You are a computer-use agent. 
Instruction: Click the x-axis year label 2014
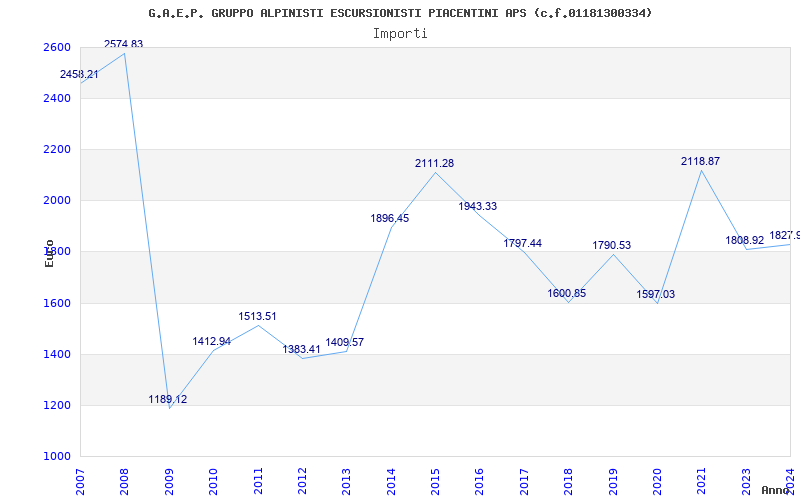click(391, 481)
